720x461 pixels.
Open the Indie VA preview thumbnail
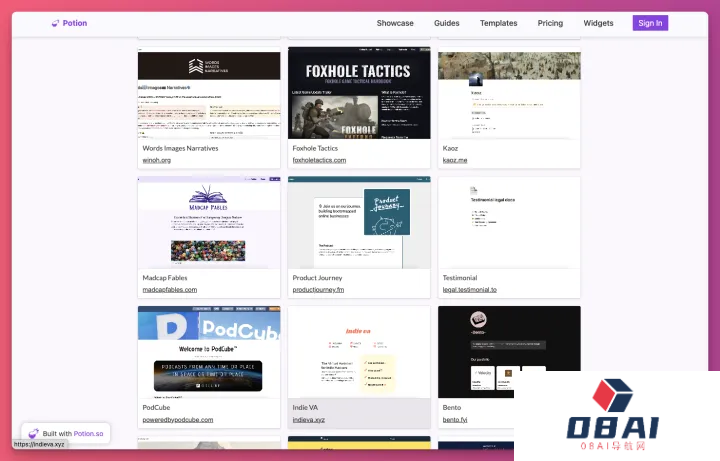[359, 352]
